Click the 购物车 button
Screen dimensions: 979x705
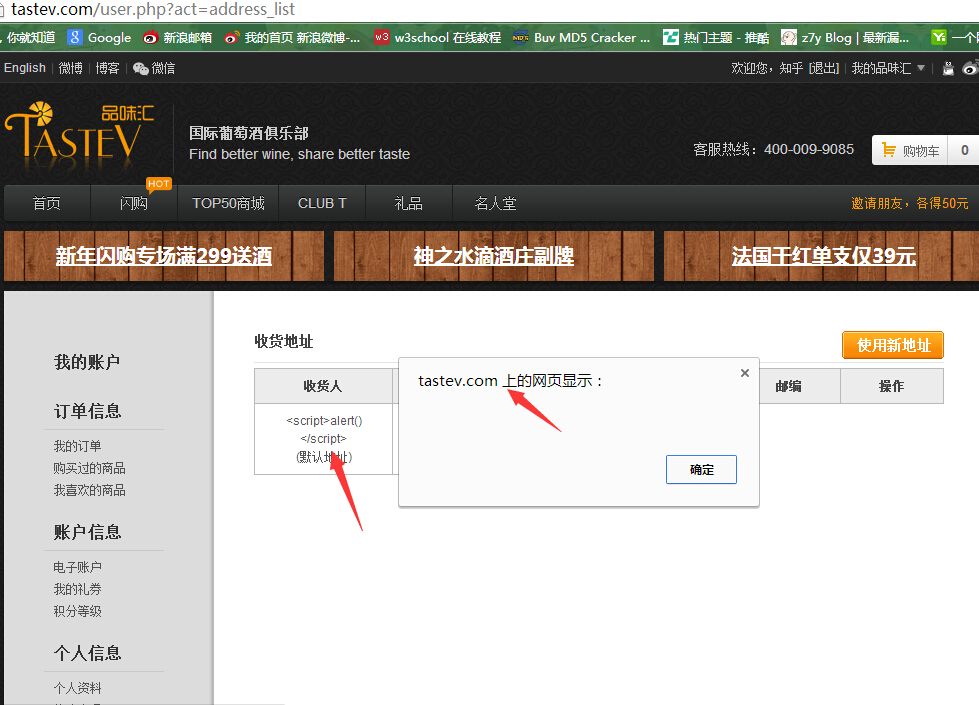click(910, 150)
